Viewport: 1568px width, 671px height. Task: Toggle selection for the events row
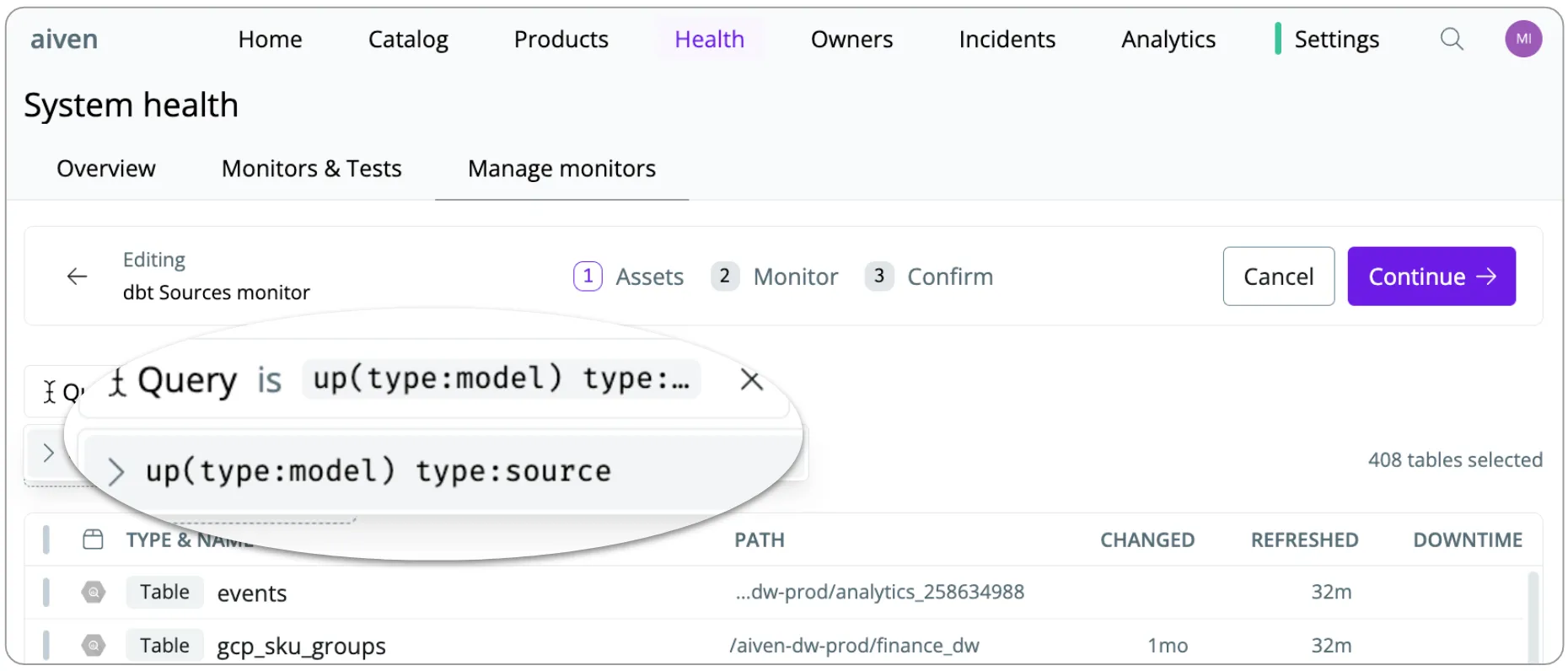click(x=46, y=593)
